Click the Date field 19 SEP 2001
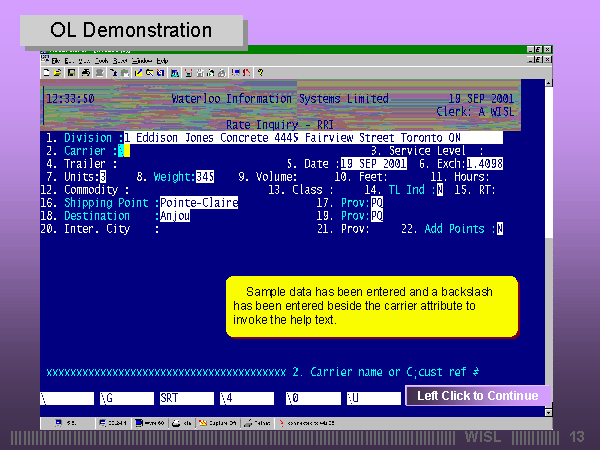Screen dimensions: 600x450 (373, 163)
